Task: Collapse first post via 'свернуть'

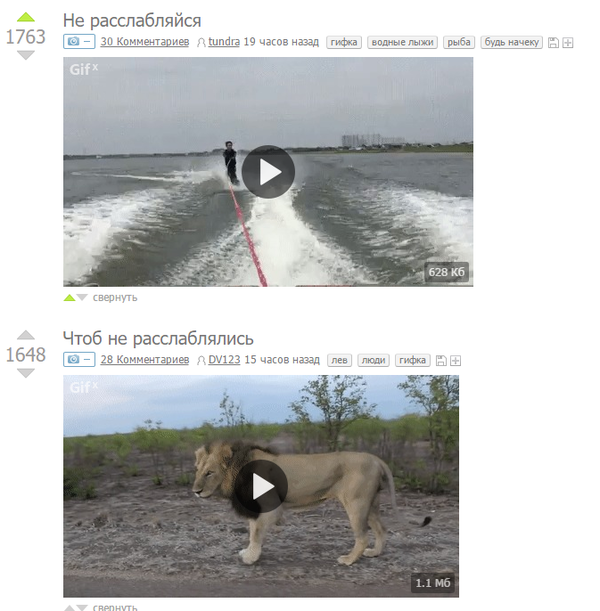Action: click(x=115, y=297)
